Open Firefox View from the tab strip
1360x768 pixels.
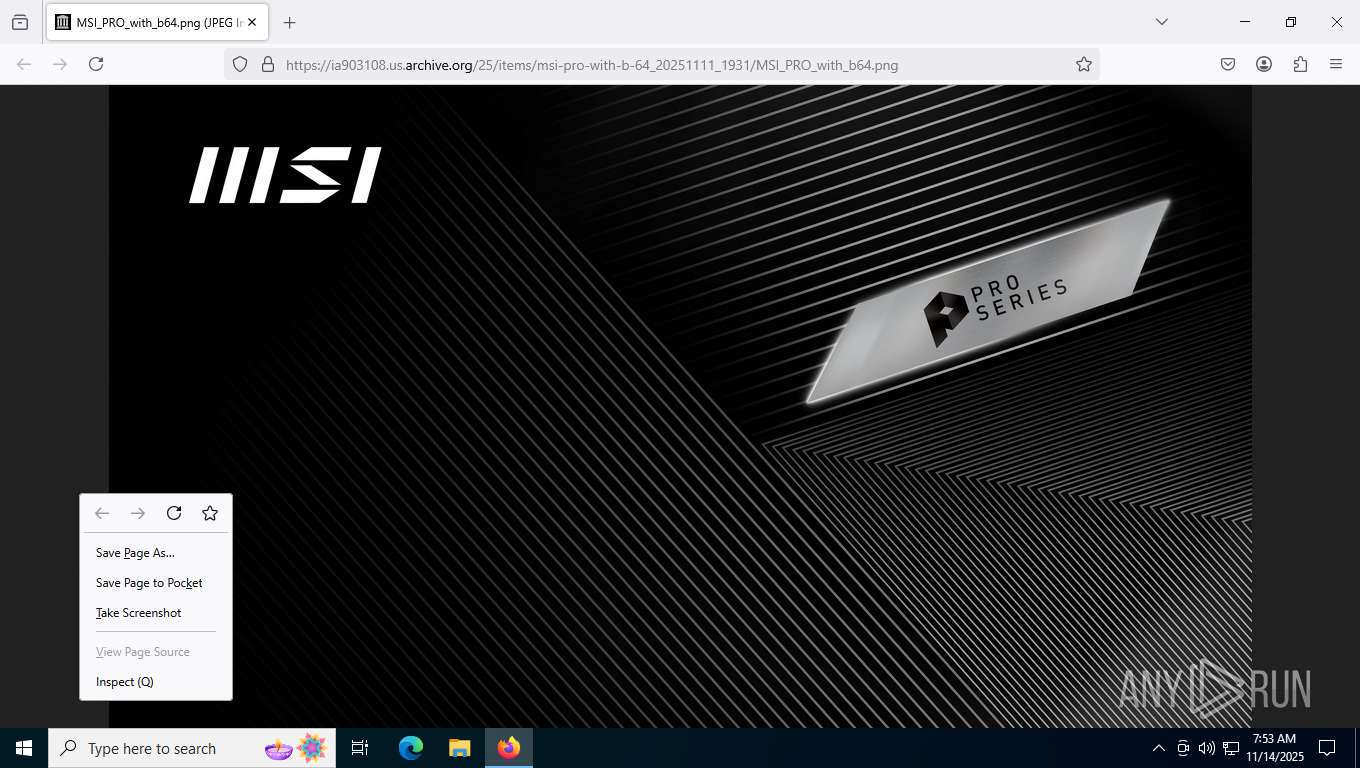[20, 22]
